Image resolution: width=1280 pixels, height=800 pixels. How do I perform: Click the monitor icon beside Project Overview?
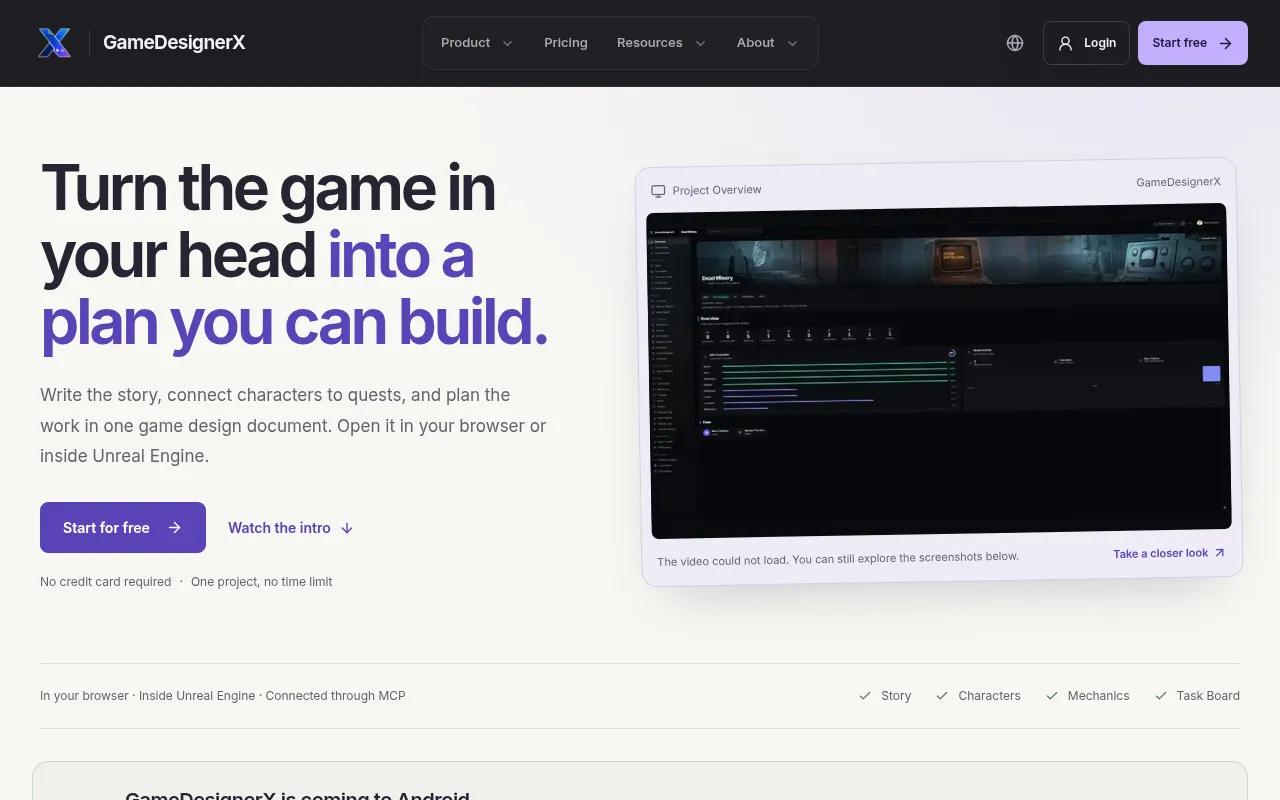coord(658,191)
